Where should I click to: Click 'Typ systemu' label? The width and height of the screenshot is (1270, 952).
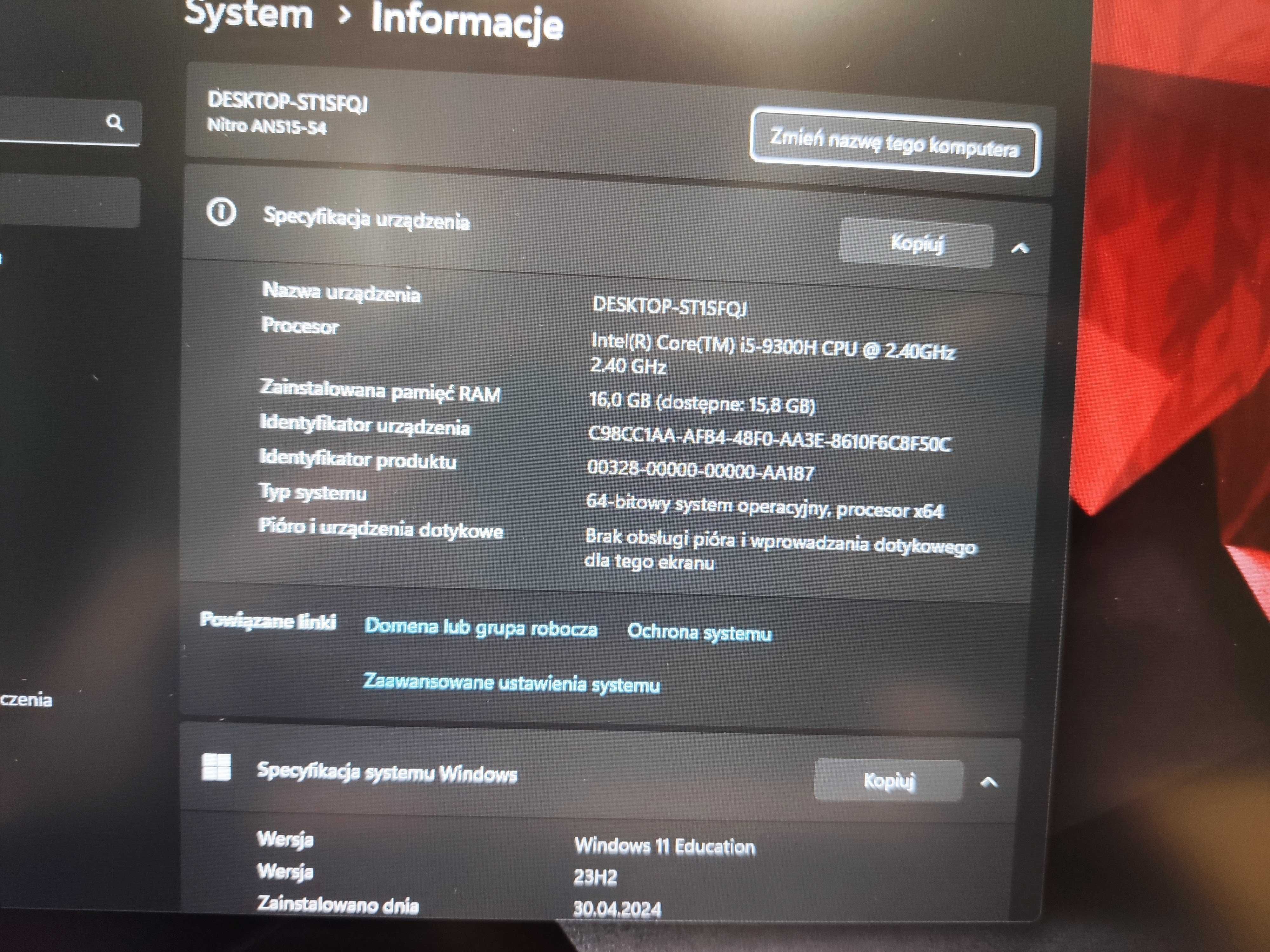click(x=313, y=493)
